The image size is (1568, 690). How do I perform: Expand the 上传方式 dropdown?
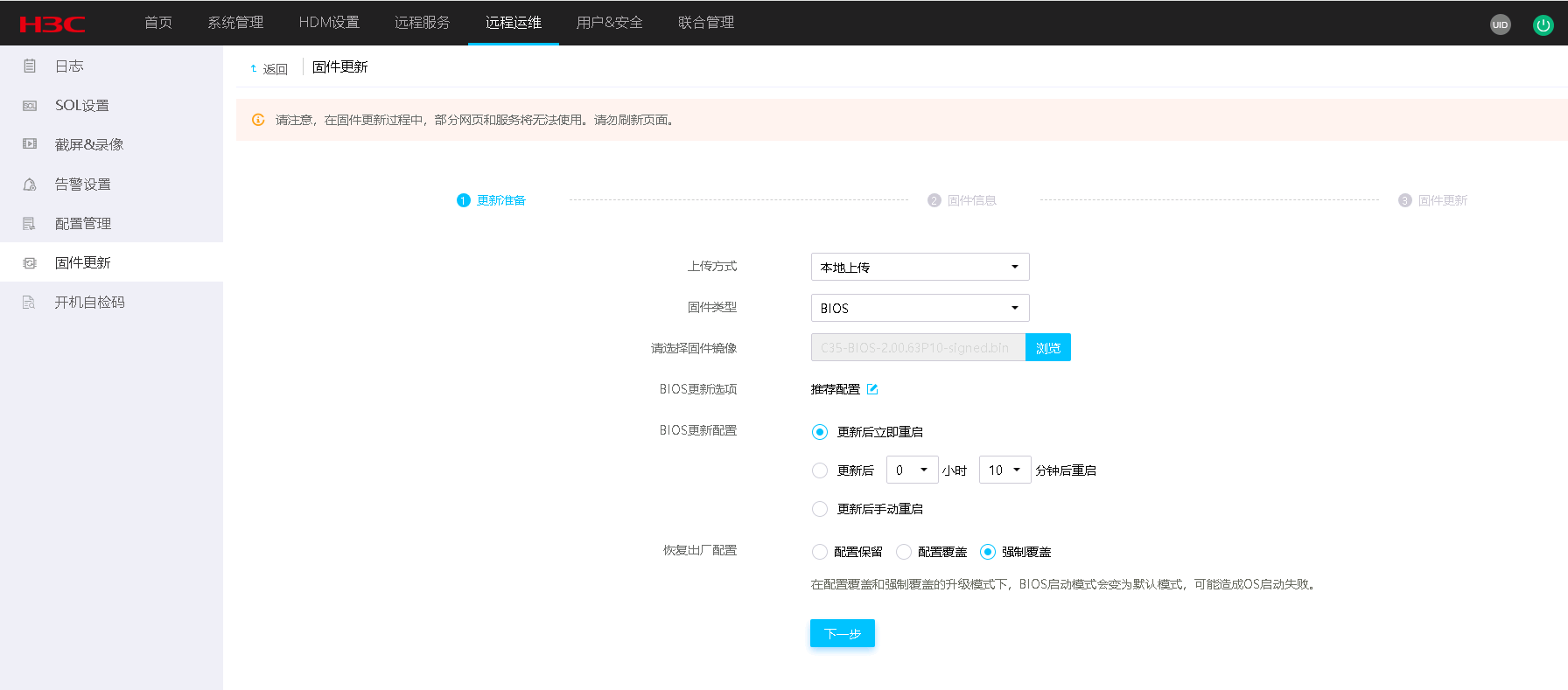(x=920, y=267)
